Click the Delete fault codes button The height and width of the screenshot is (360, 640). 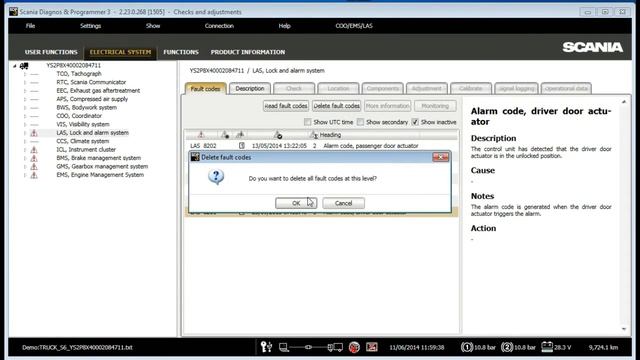coord(336,106)
